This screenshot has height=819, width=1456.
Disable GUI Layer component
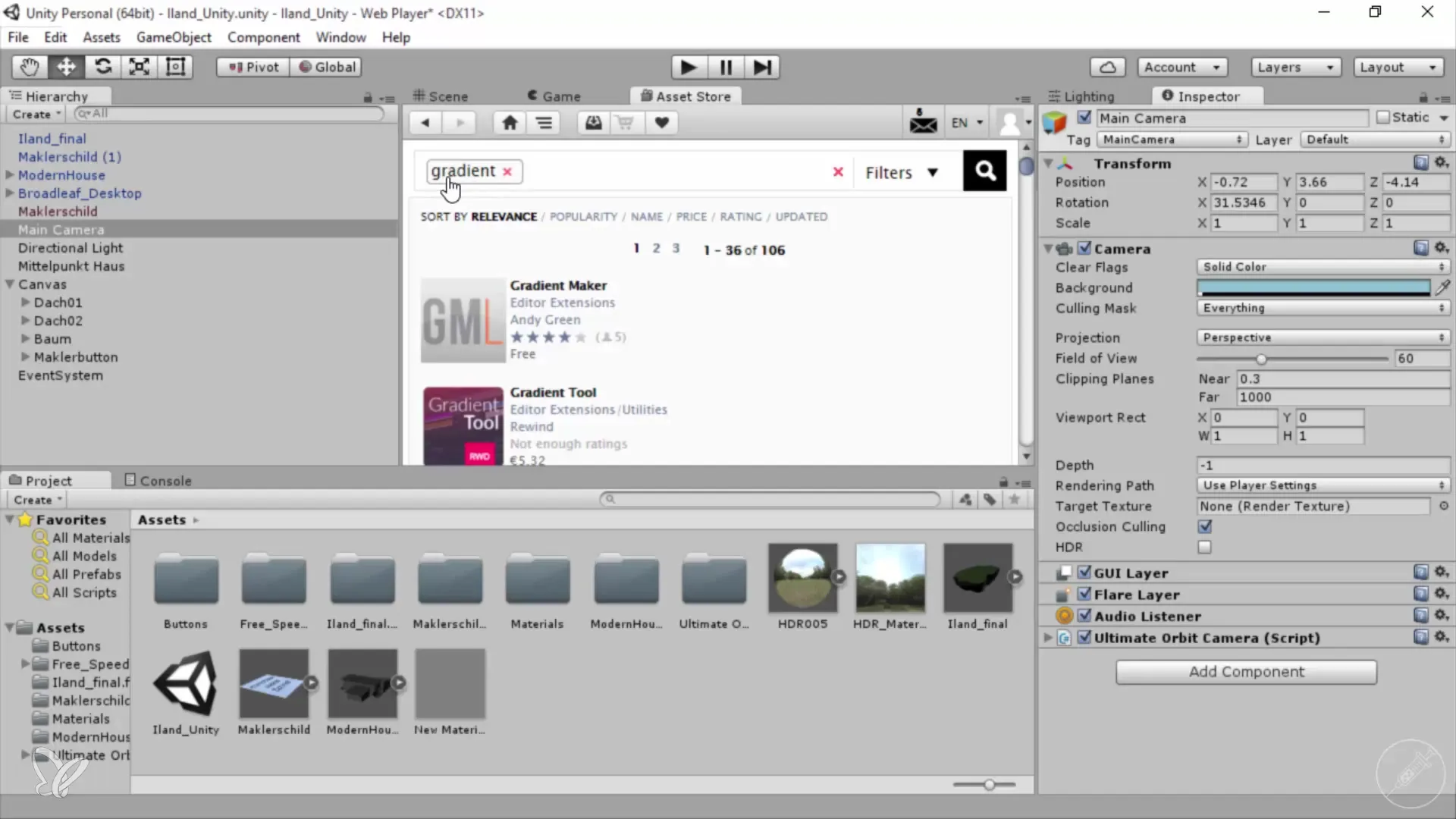(1084, 573)
